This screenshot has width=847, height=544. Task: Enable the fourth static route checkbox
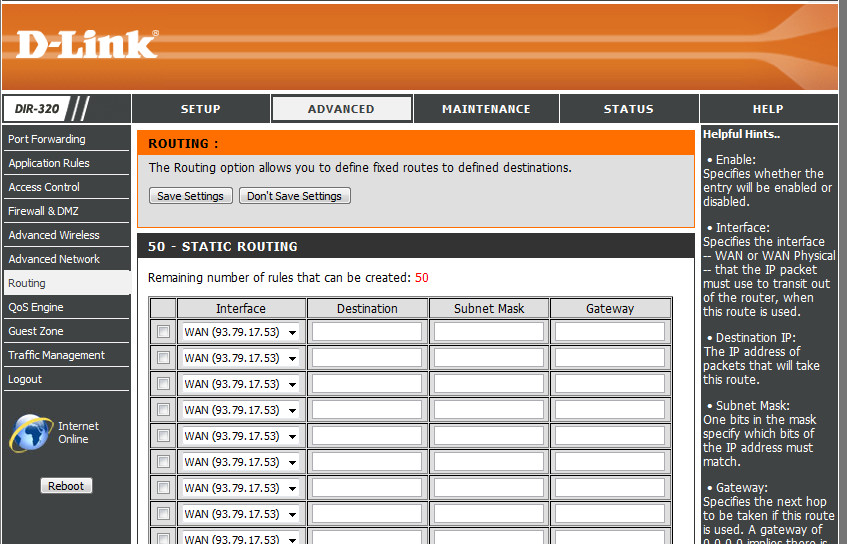163,409
